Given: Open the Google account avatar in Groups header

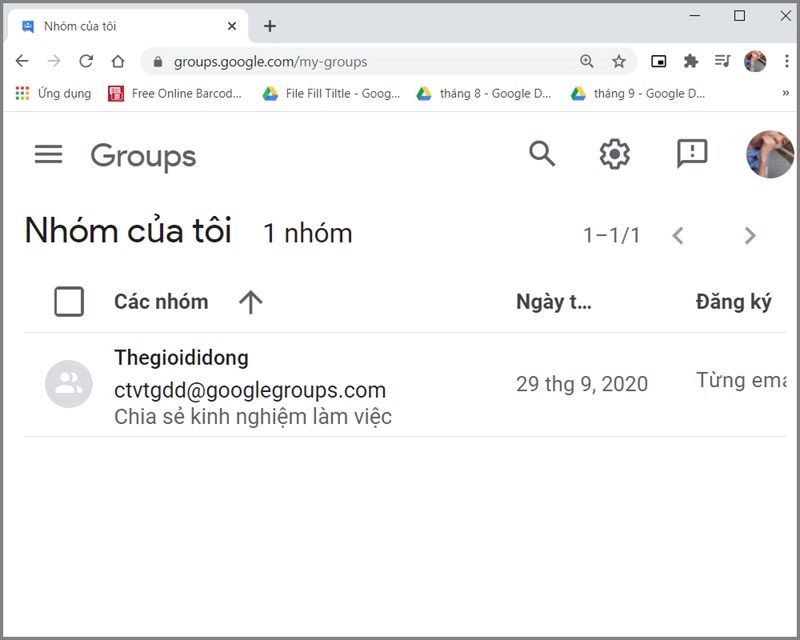Looking at the screenshot, I should (770, 154).
